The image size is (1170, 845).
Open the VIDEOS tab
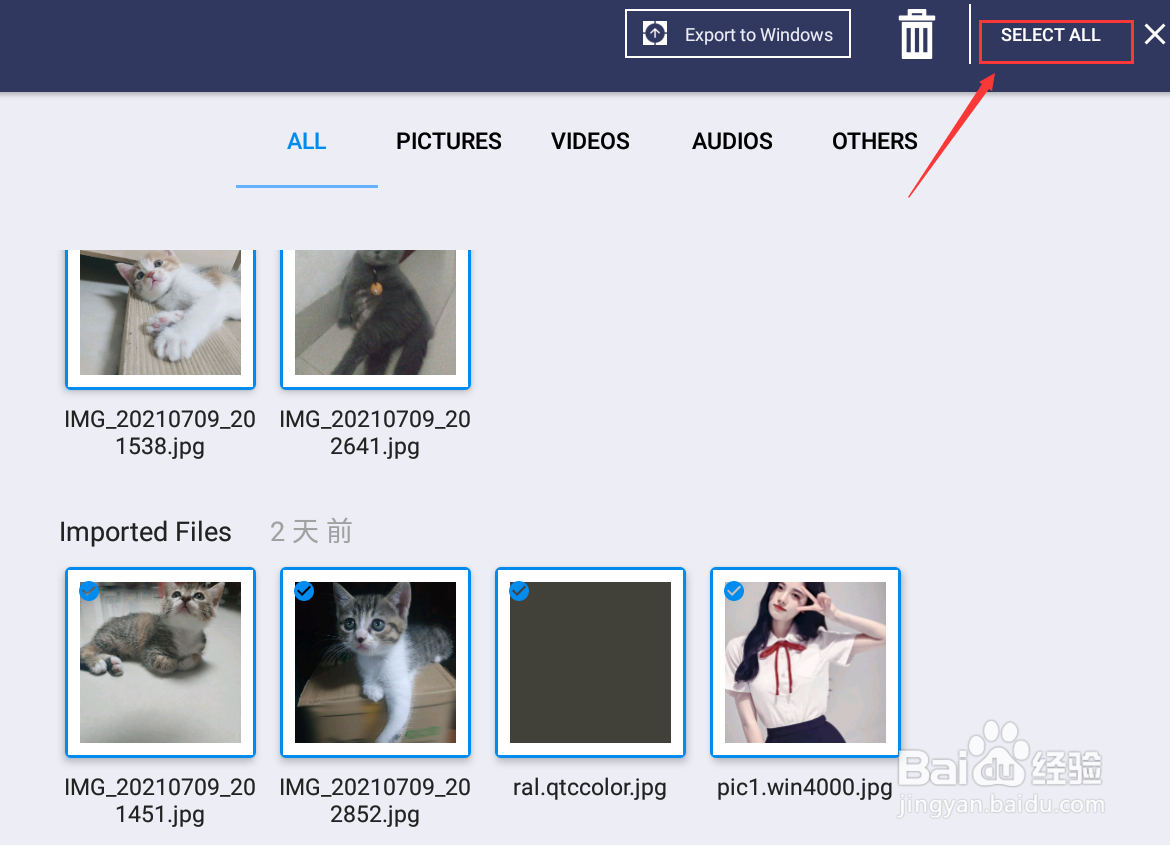[589, 141]
